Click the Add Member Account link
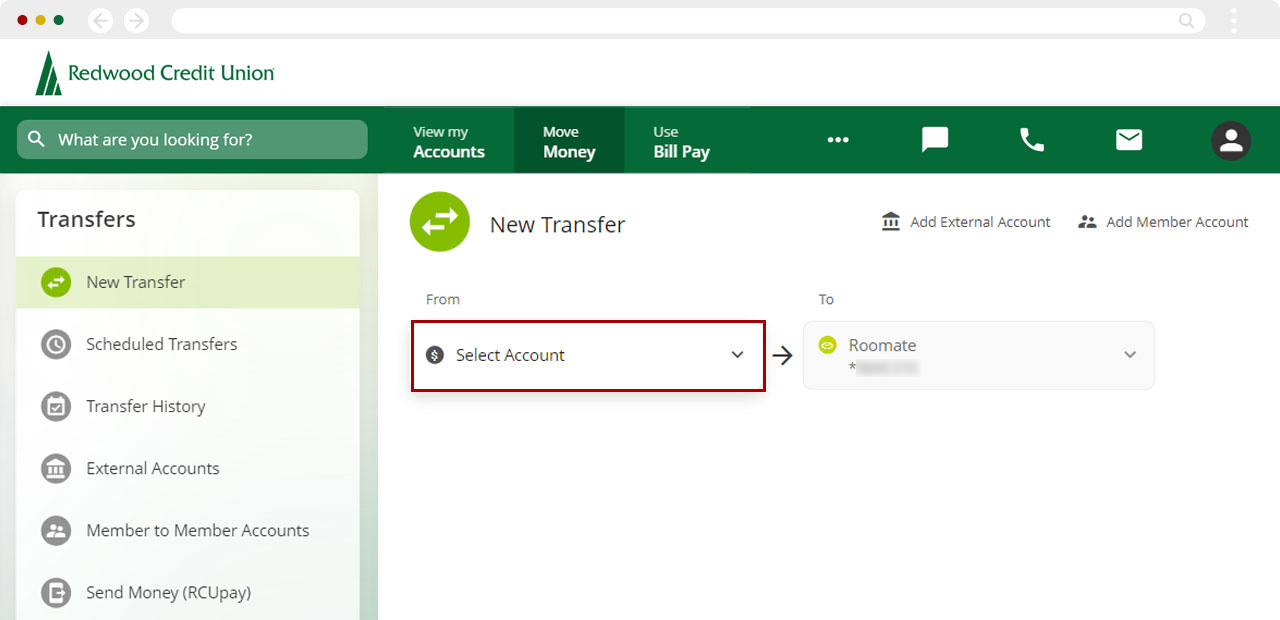This screenshot has height=620, width=1280. pos(1163,222)
